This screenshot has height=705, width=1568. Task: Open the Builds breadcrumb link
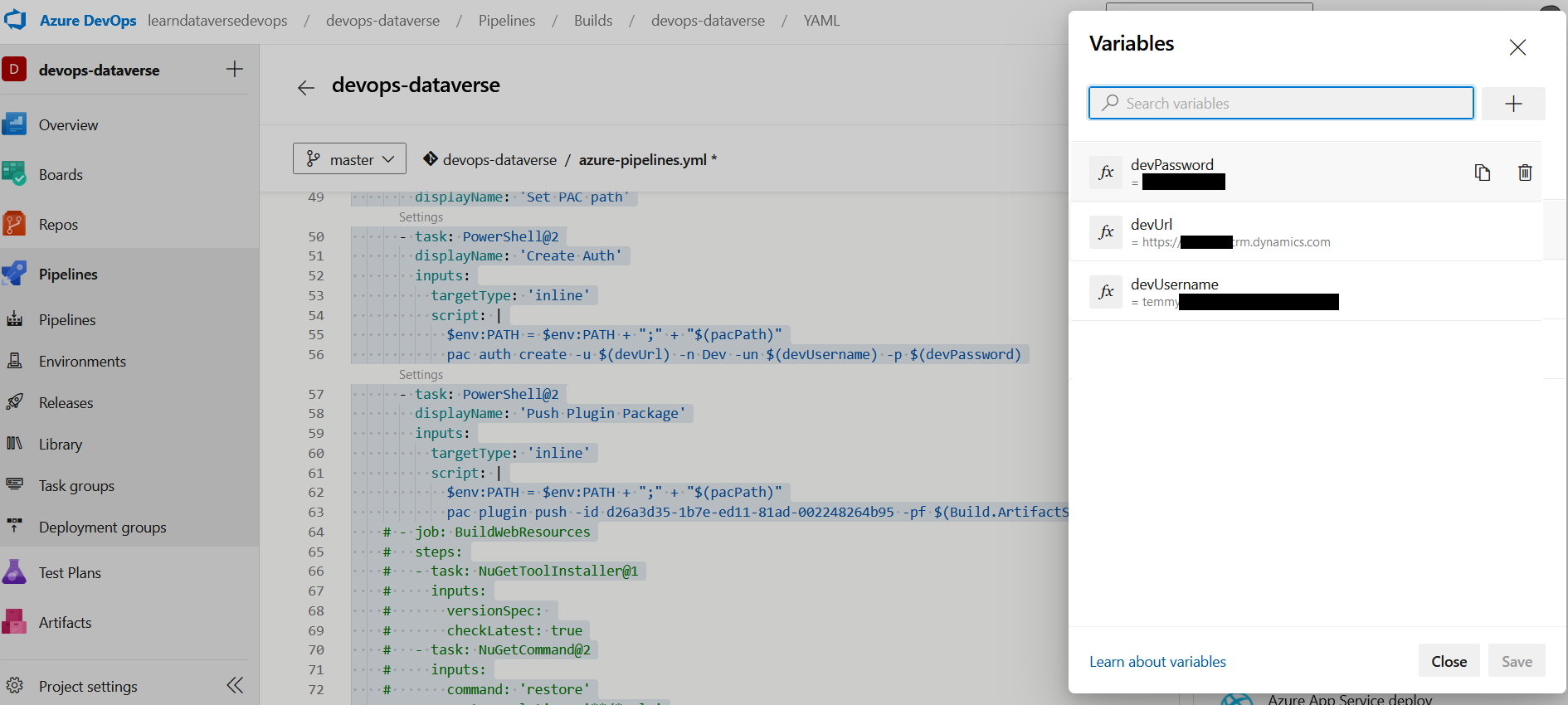pyautogui.click(x=593, y=21)
